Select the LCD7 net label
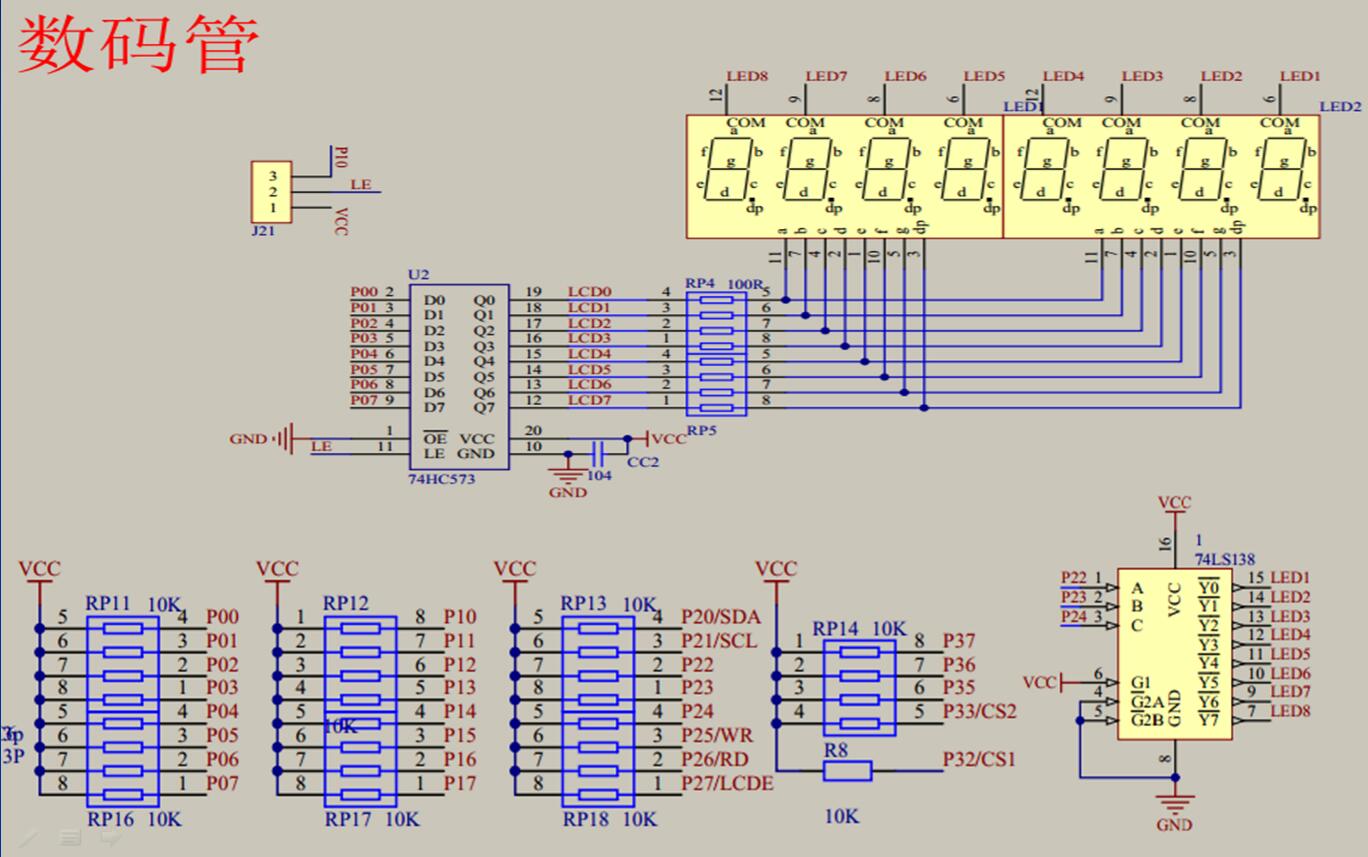1368x857 pixels. click(x=589, y=400)
